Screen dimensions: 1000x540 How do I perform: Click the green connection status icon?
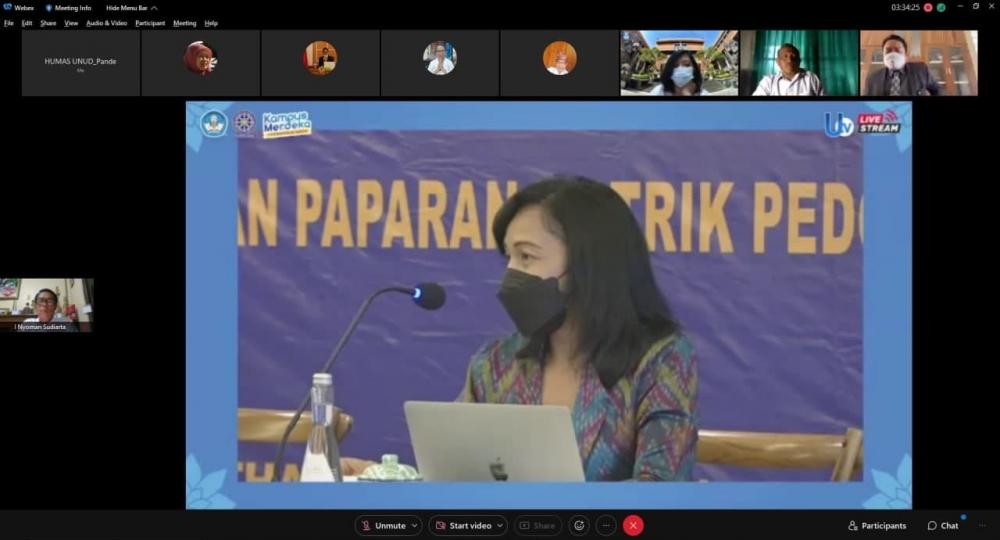(941, 8)
